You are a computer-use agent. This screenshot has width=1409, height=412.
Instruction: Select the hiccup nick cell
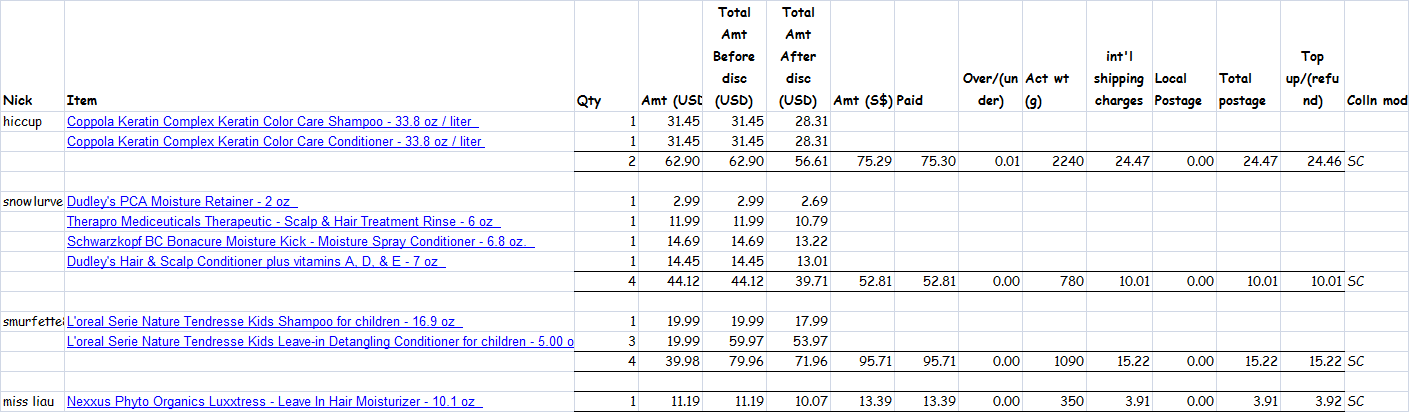pos(32,121)
